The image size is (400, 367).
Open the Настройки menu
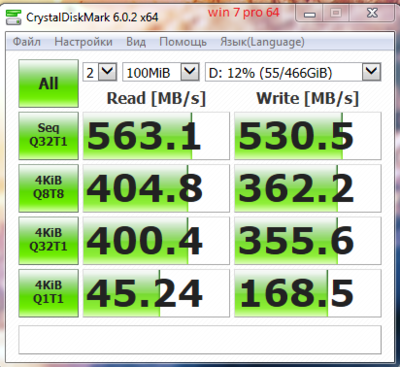(83, 42)
